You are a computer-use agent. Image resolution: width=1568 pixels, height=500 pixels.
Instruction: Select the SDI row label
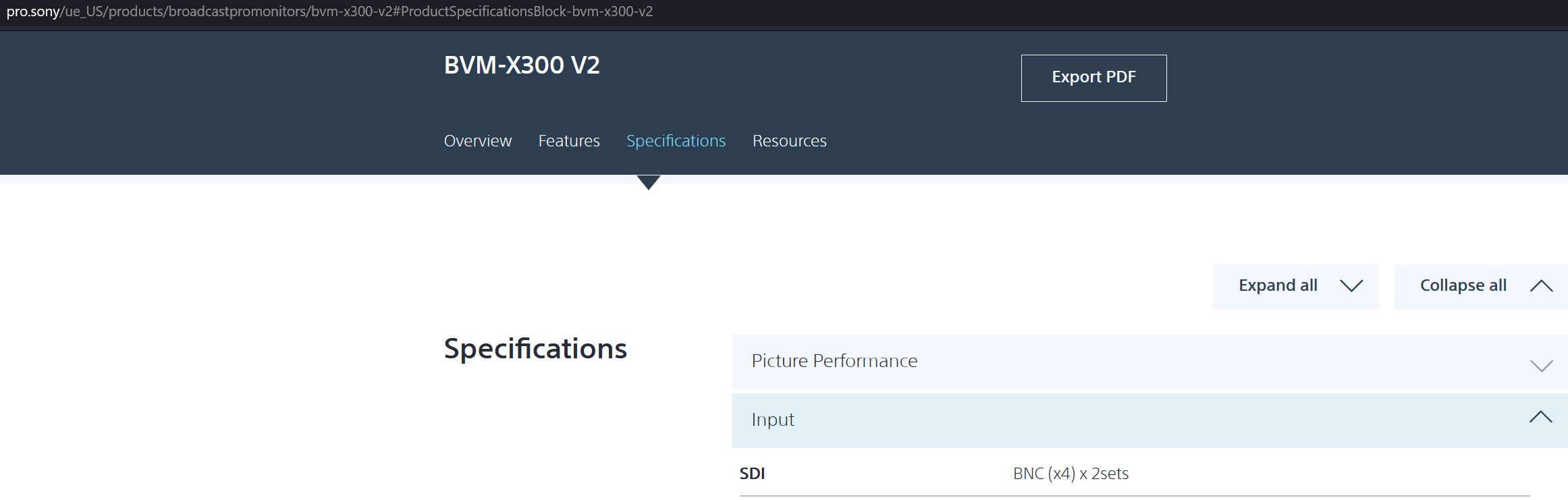point(752,474)
